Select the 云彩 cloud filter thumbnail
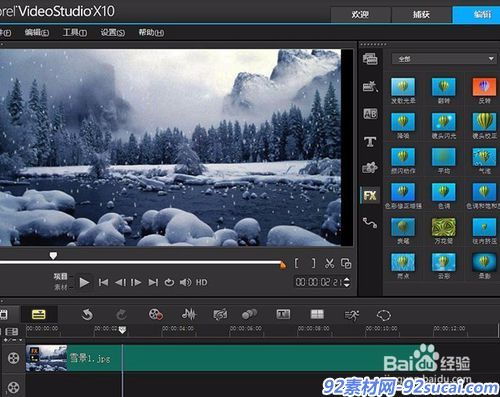Image resolution: width=500 pixels, height=397 pixels. (x=444, y=262)
